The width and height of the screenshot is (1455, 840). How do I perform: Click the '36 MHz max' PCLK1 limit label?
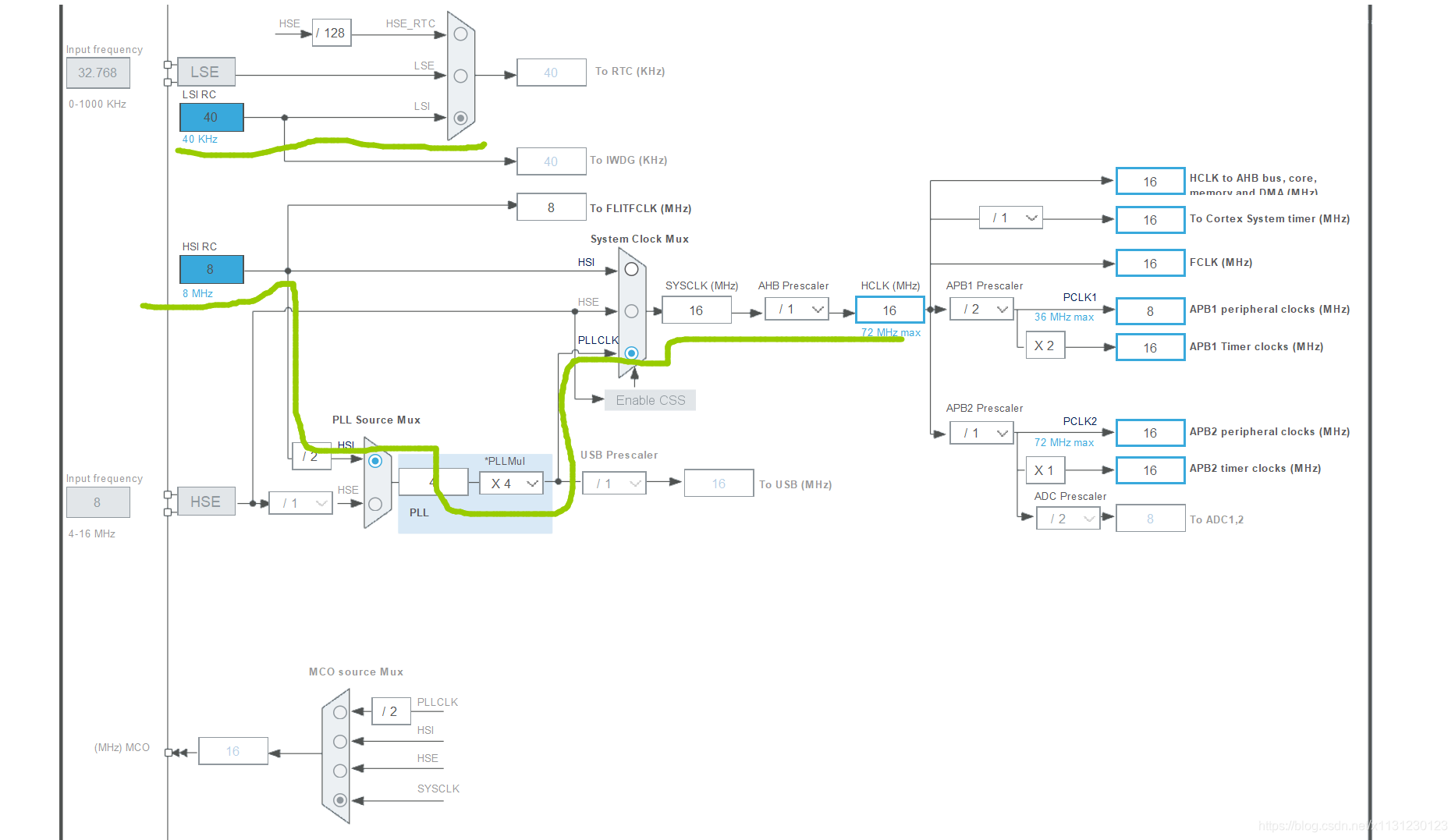click(1064, 317)
